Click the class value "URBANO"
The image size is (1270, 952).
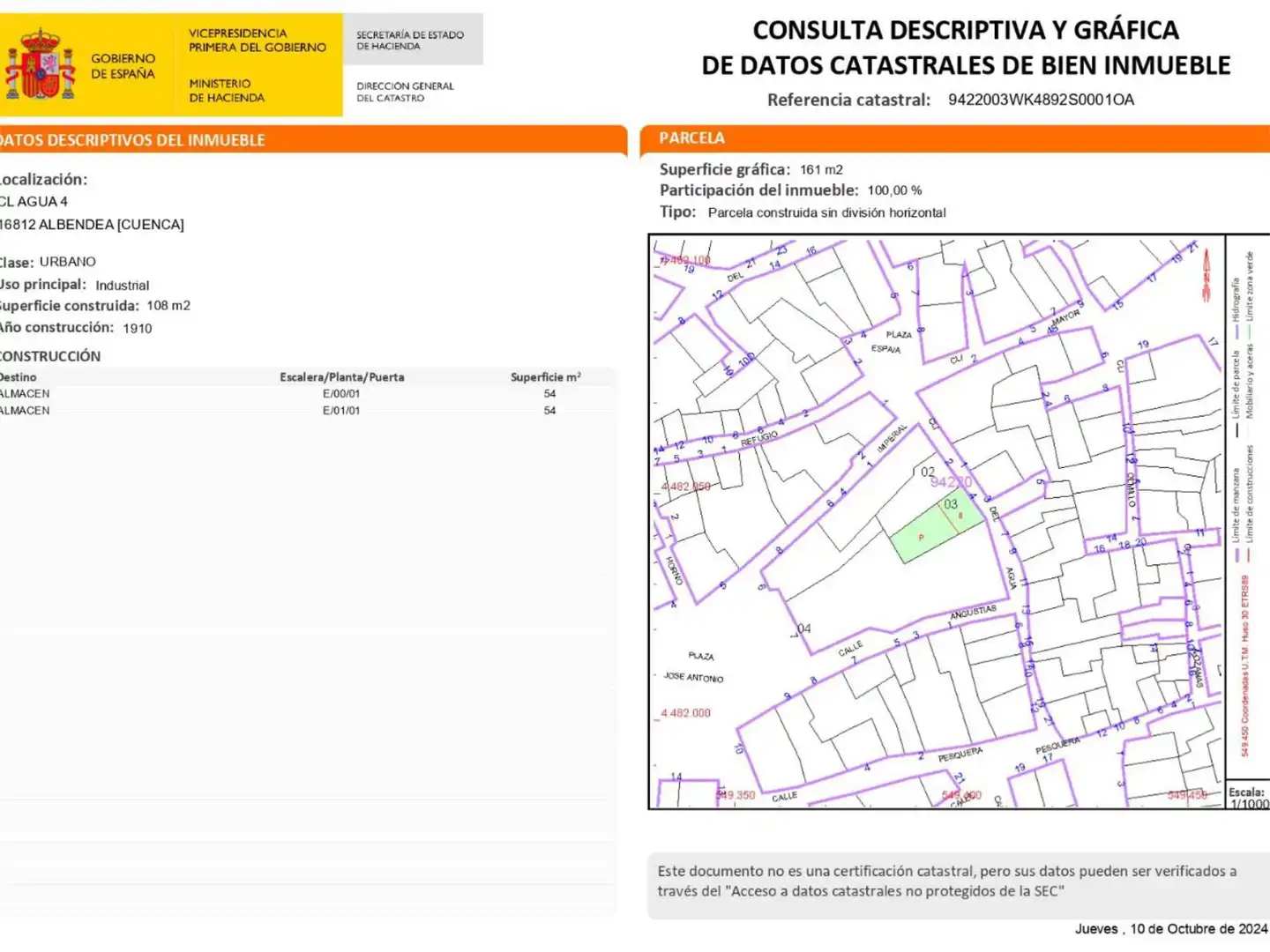coord(68,262)
